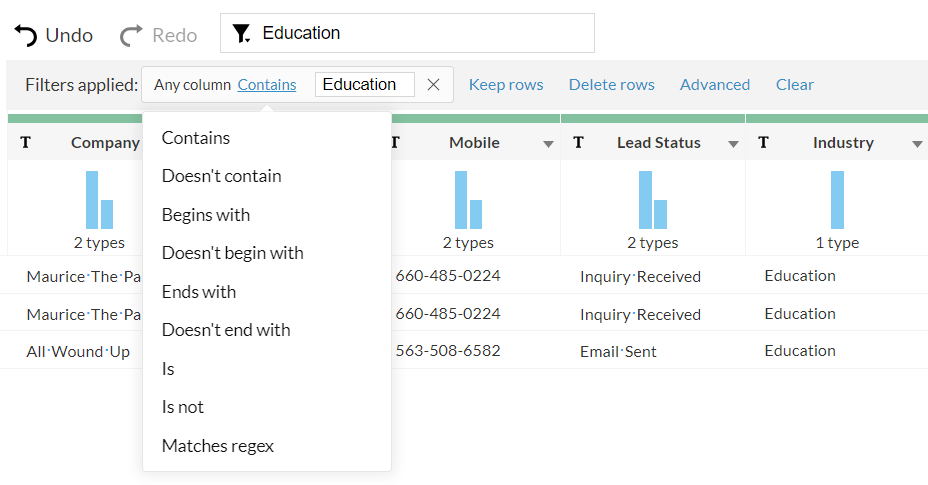Viewport: 928px width, 485px height.
Task: Pick 'Matches regex' filter option
Action: pos(217,446)
